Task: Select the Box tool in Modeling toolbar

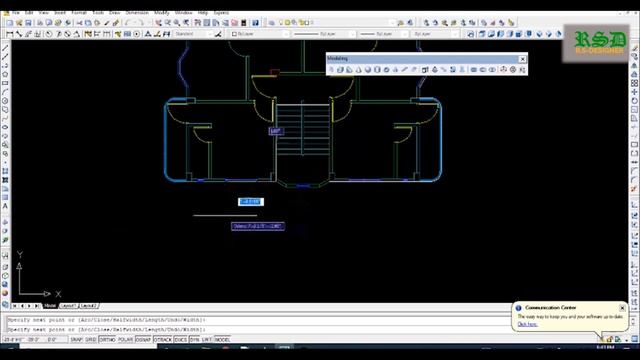Action: coord(340,70)
